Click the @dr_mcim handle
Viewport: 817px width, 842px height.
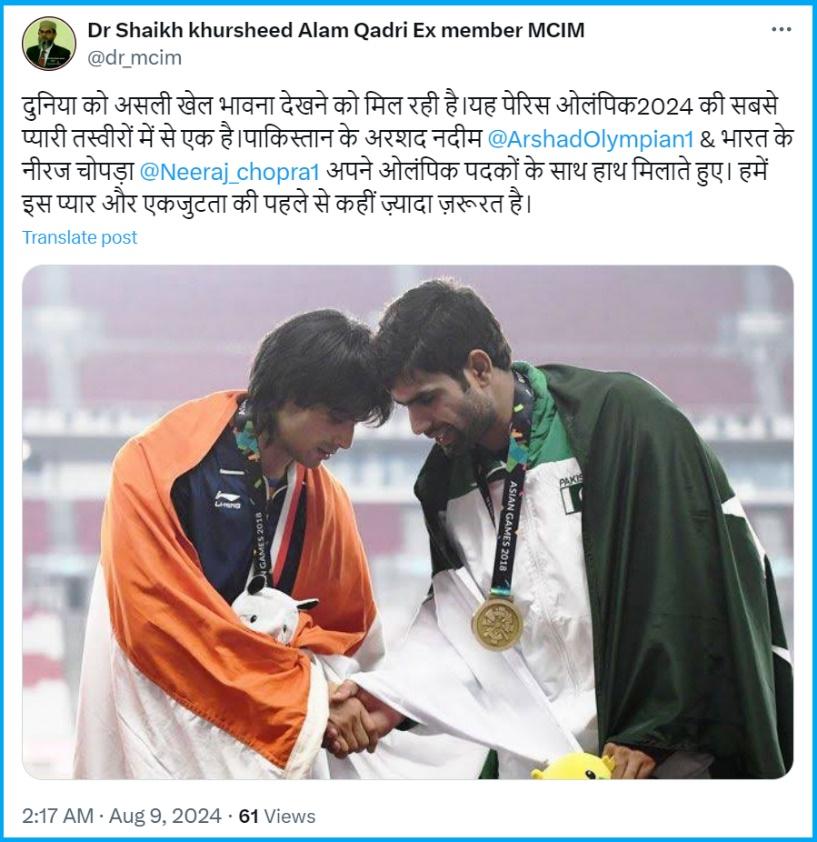(x=134, y=57)
